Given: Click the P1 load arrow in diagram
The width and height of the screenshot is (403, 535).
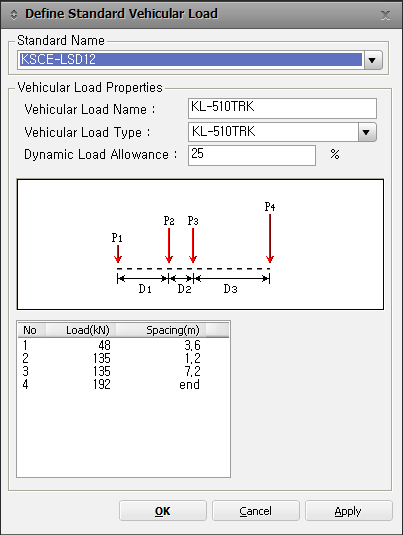Looking at the screenshot, I should [118, 254].
